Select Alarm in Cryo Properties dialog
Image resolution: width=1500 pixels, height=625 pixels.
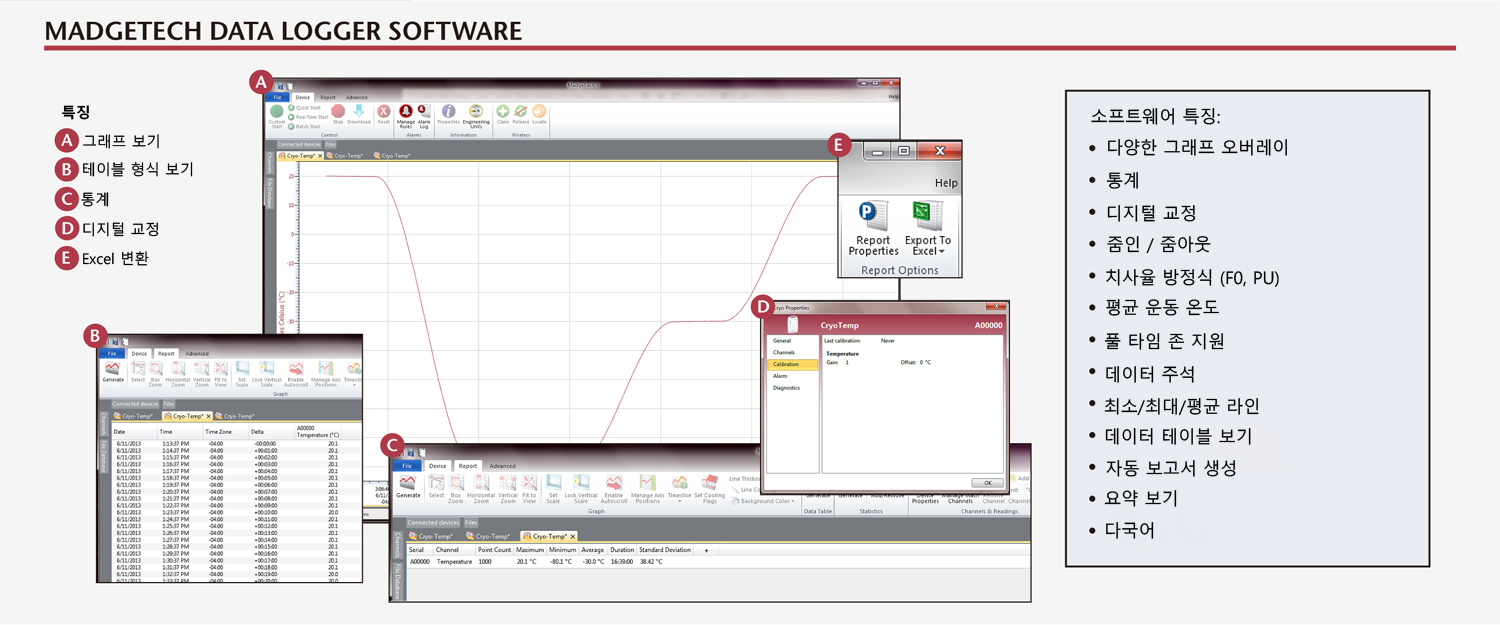tap(780, 376)
